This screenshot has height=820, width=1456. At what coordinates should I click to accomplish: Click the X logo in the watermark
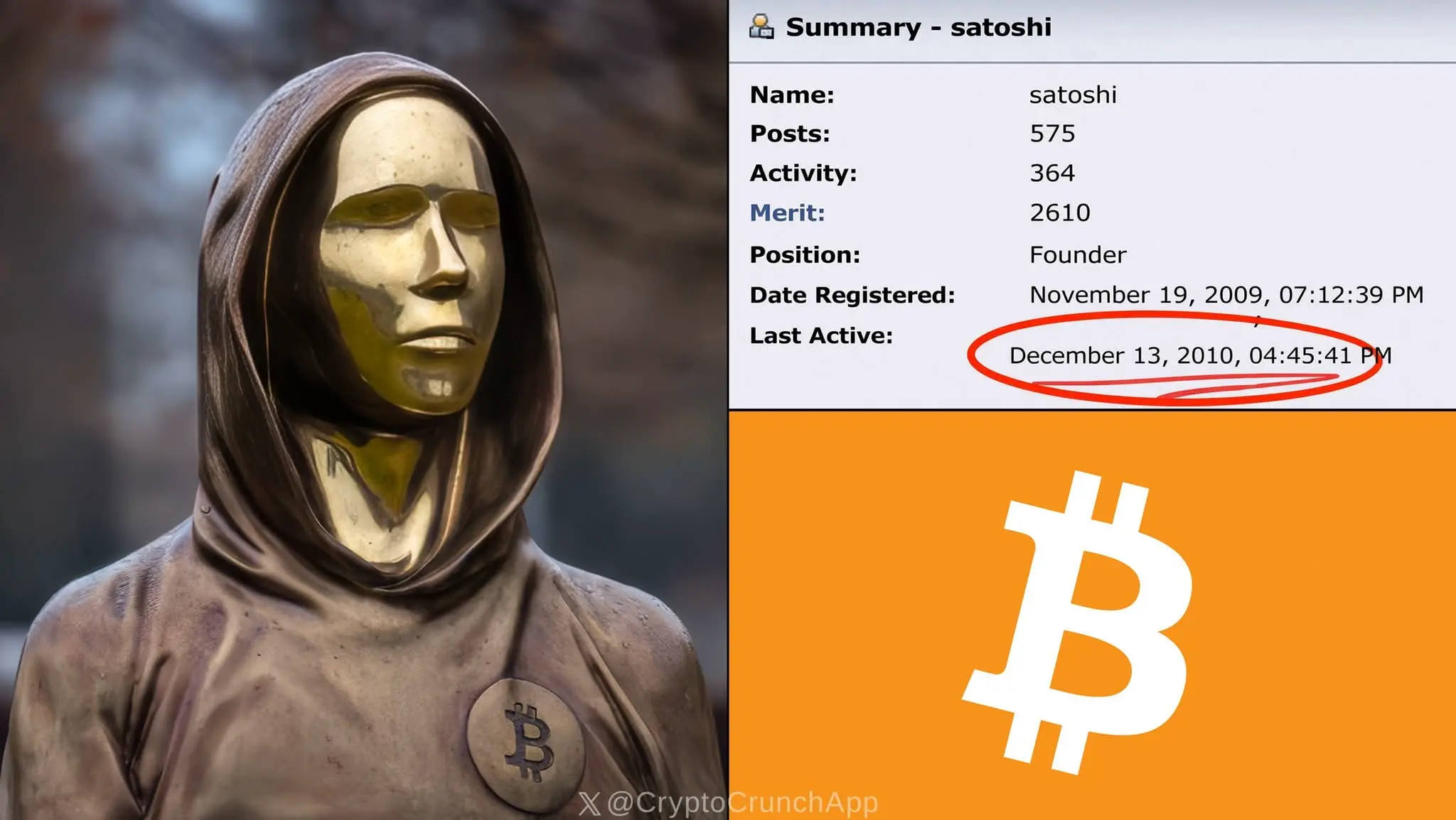(589, 804)
